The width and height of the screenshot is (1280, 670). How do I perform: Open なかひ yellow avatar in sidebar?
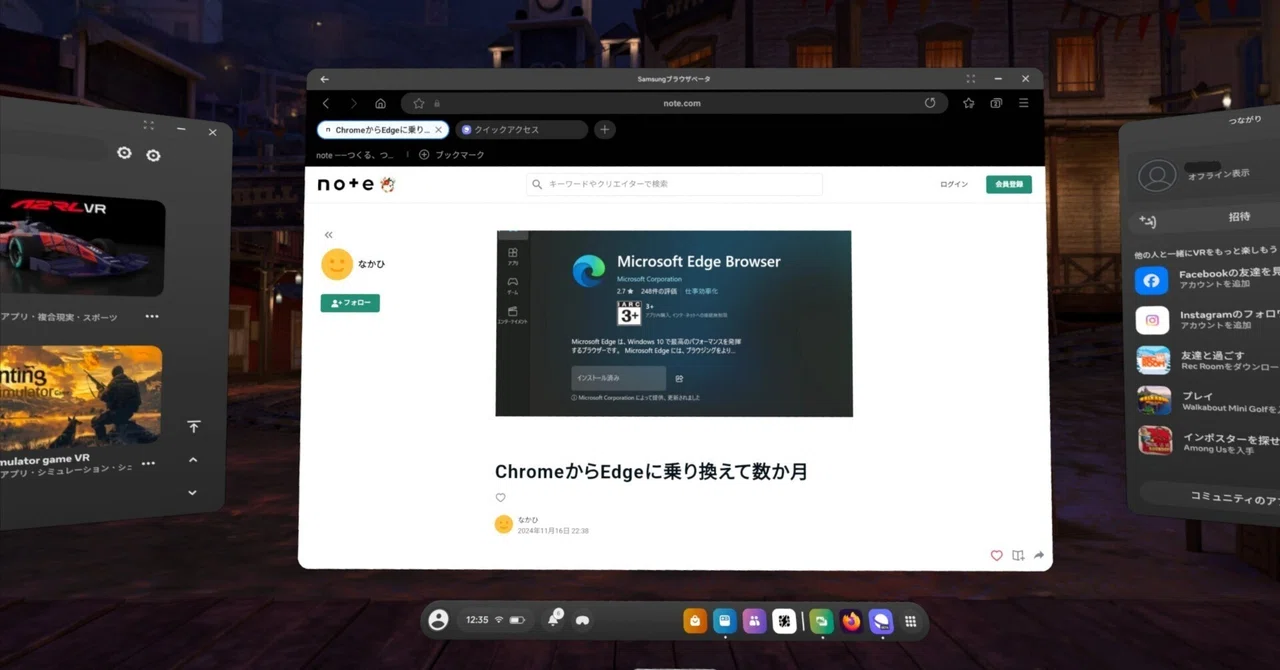[x=337, y=264]
